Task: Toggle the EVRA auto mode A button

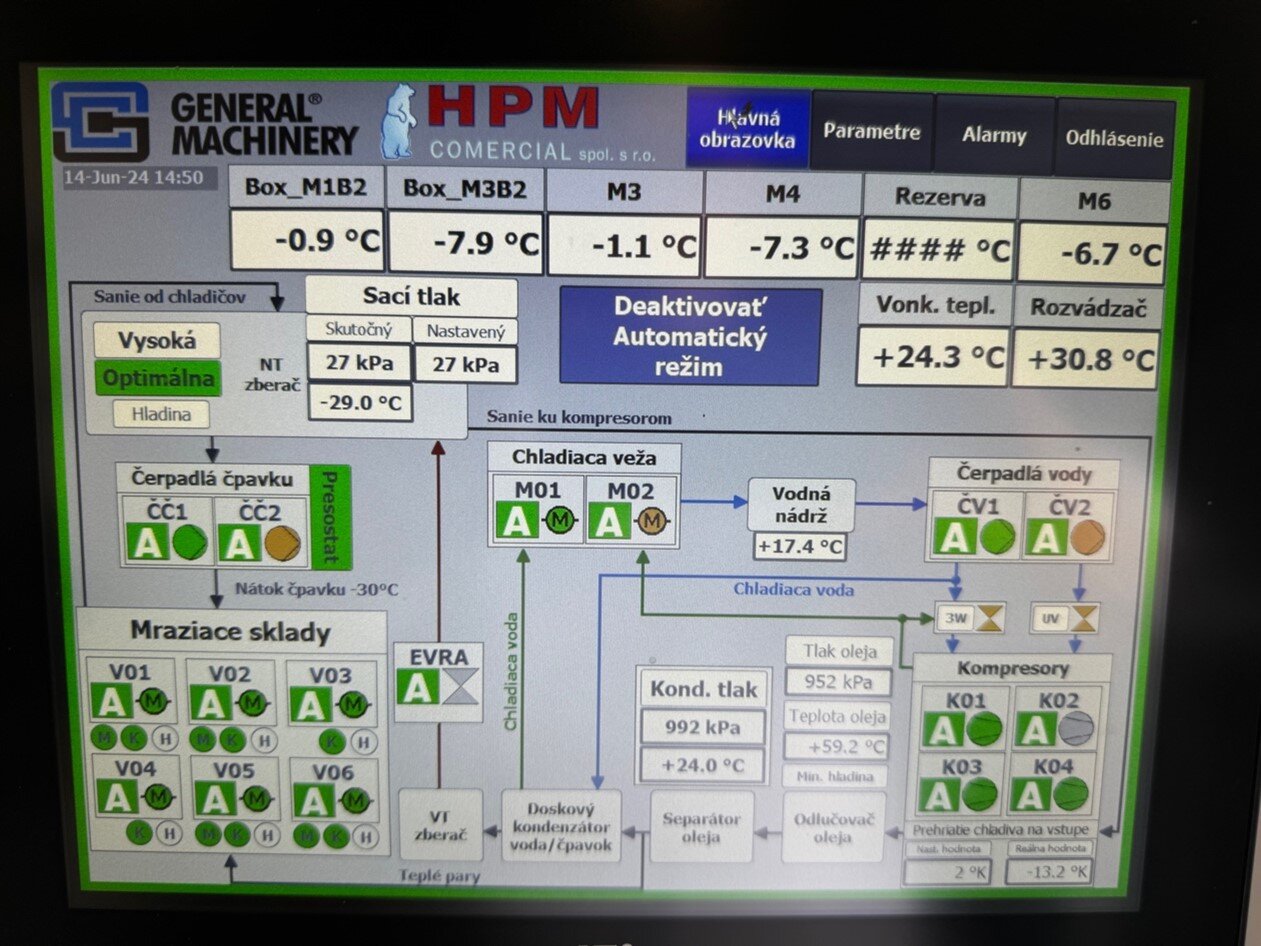Action: 414,689
